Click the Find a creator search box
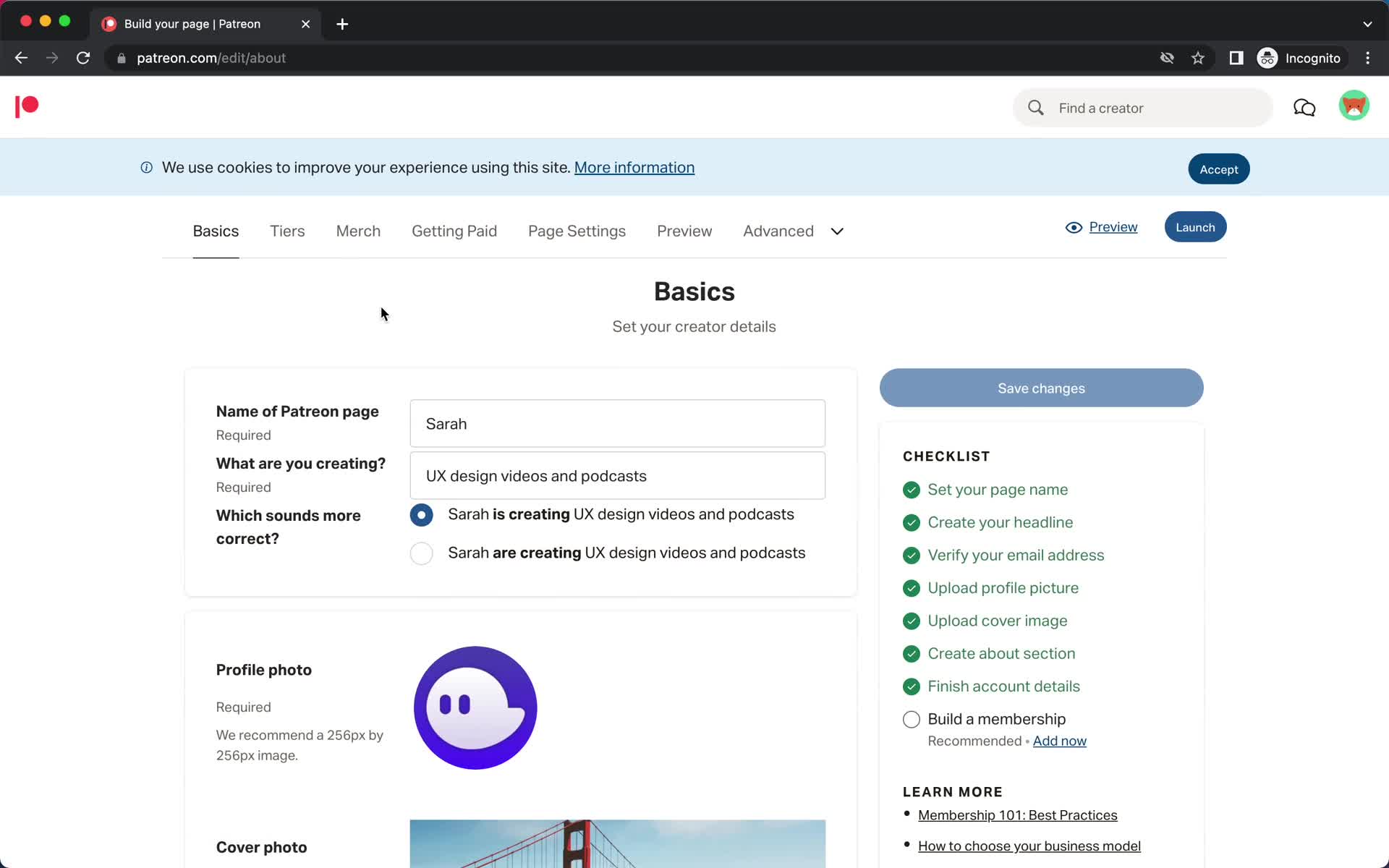Image resolution: width=1389 pixels, height=868 pixels. point(1143,108)
